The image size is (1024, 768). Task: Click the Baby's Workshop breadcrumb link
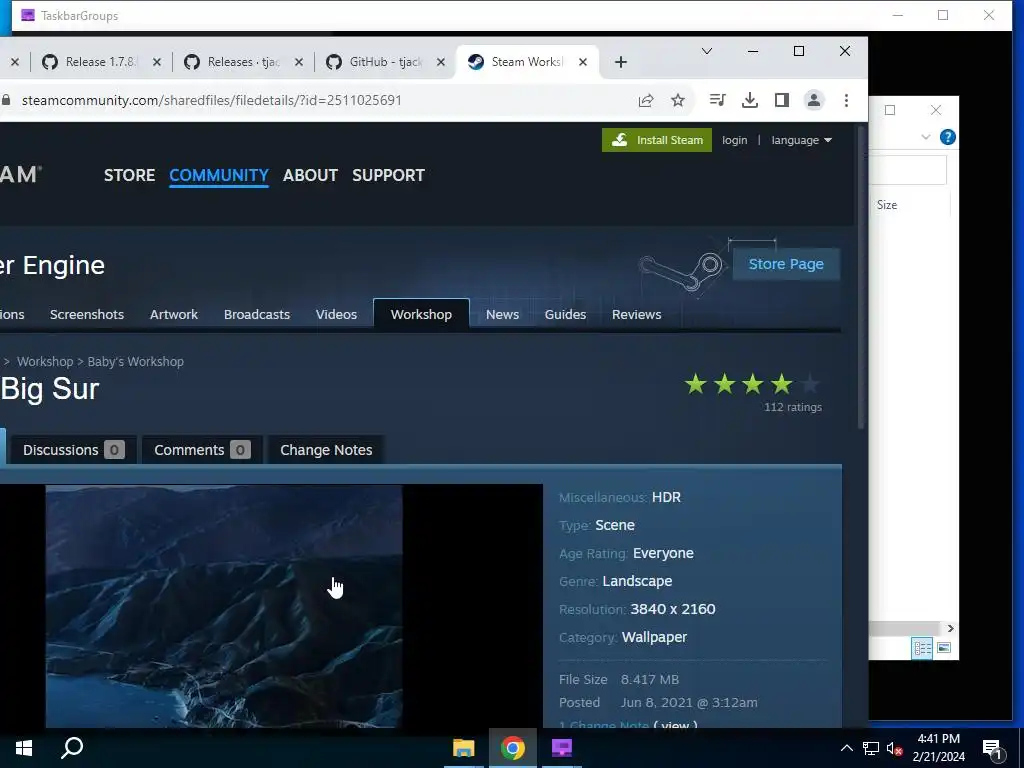pyautogui.click(x=136, y=361)
